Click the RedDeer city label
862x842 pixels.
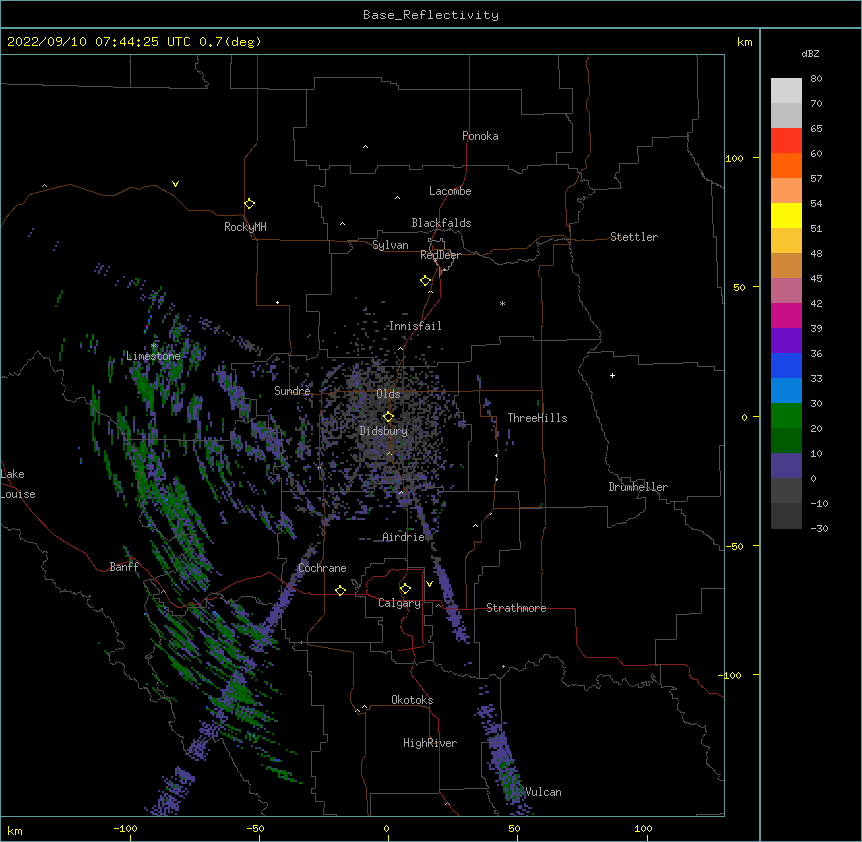[x=440, y=255]
